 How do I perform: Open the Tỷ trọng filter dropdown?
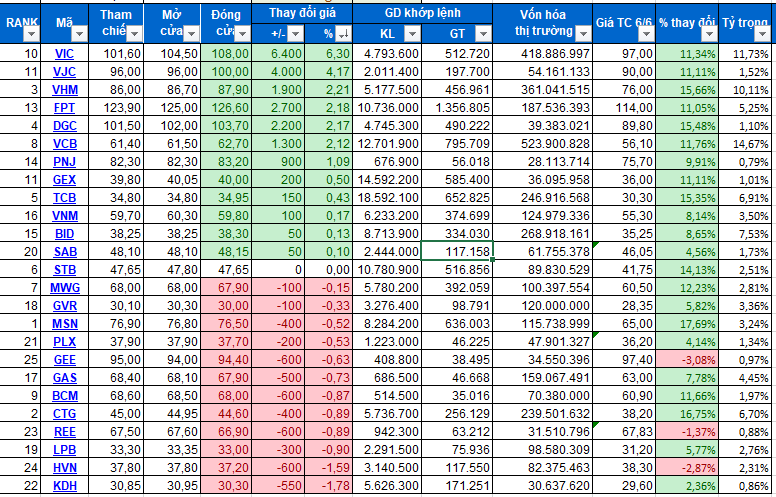[762, 34]
